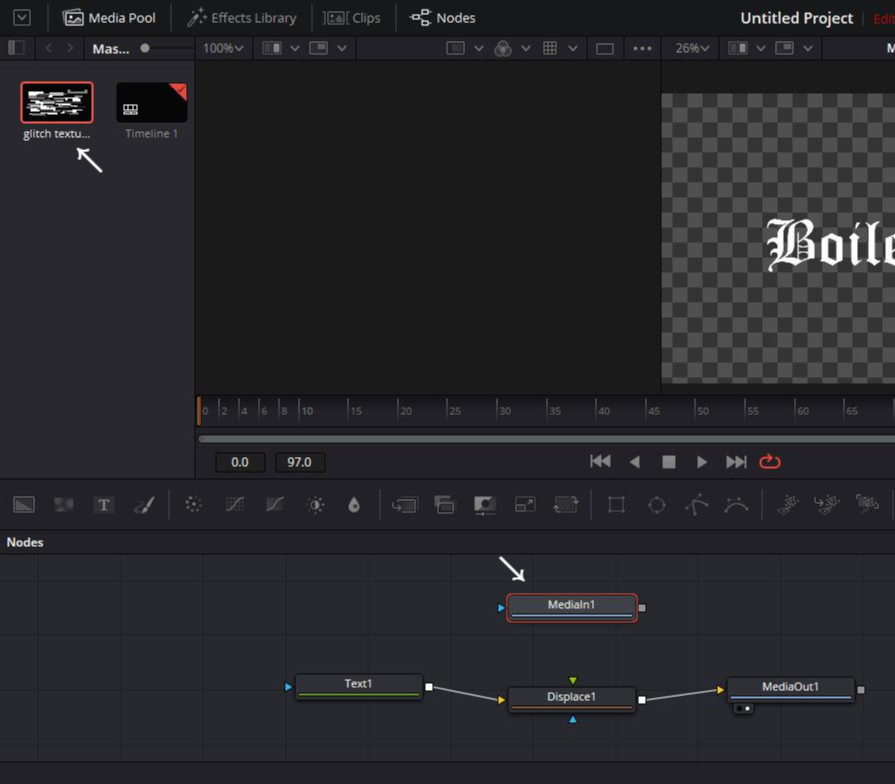Open the viewer three-dots options menu
This screenshot has height=784, width=895.
[x=642, y=49]
